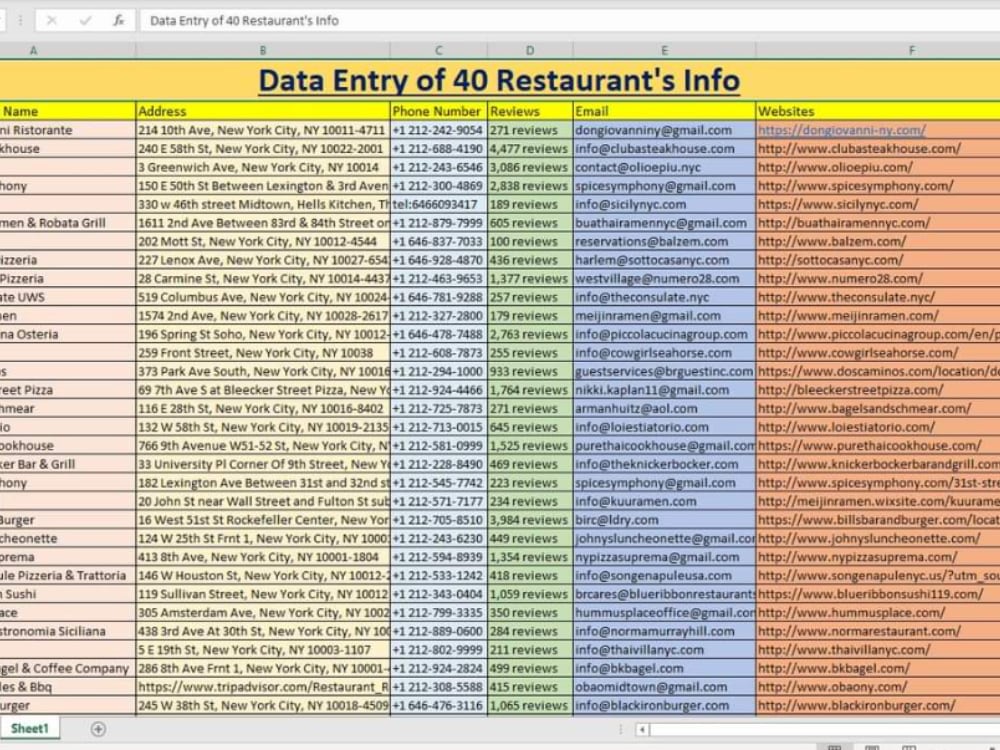Select the '3,984 reviews' cell

[x=530, y=520]
